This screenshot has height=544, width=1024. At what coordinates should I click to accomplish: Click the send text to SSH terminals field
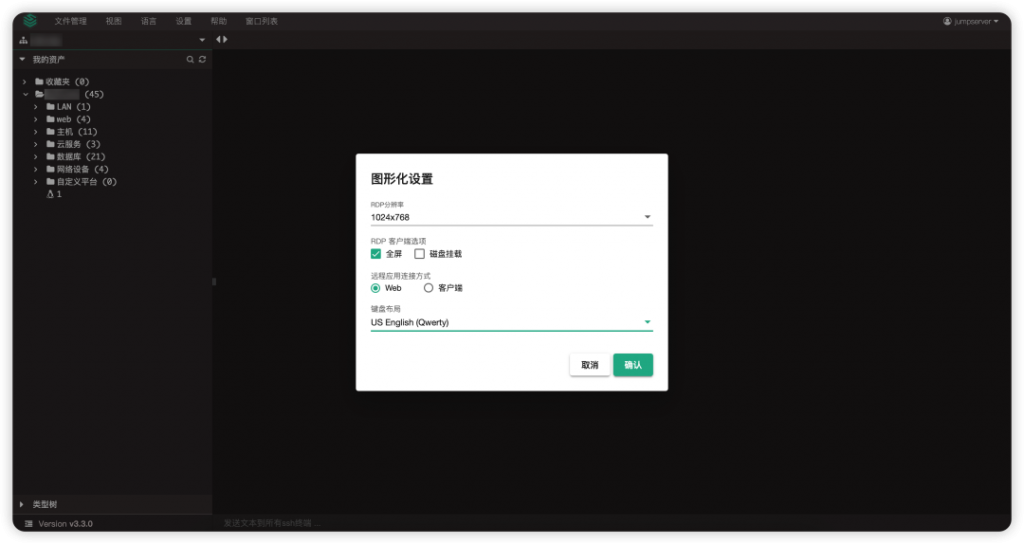pos(611,523)
